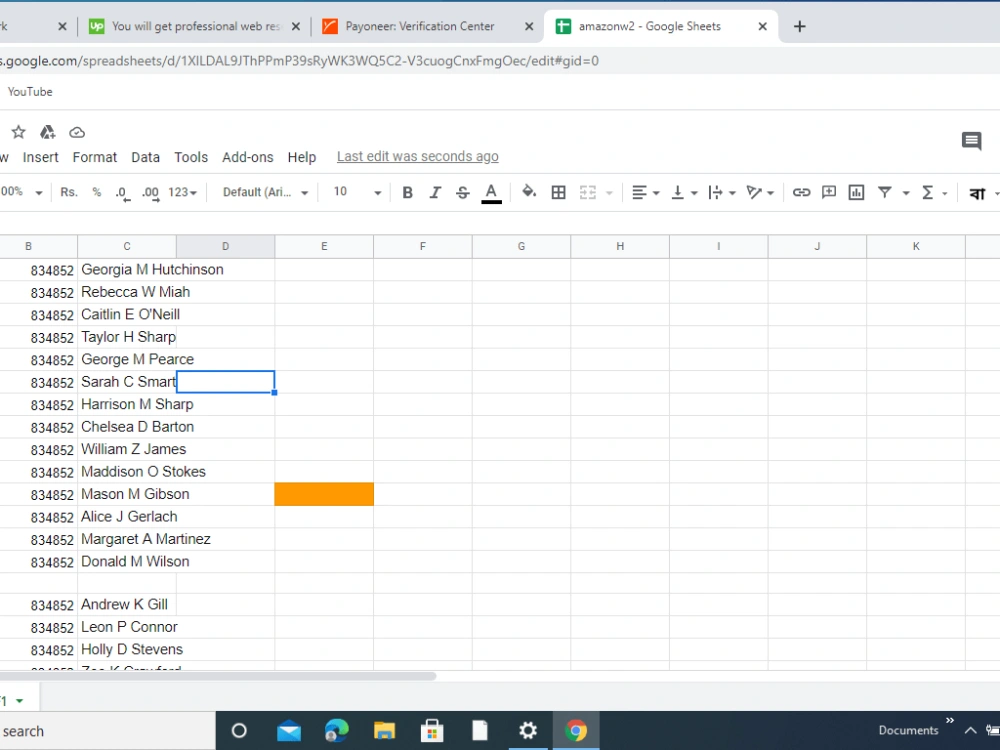Open a new browser tab

799,26
